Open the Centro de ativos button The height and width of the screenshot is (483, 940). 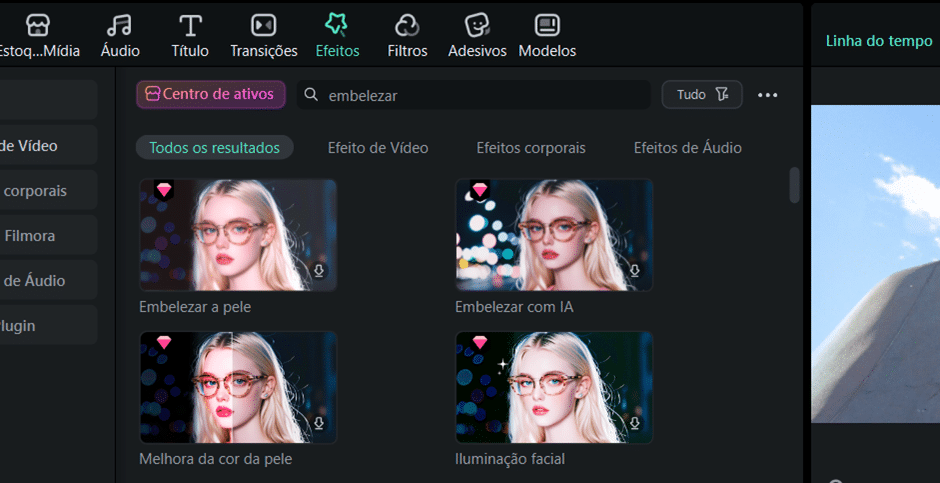click(x=211, y=94)
